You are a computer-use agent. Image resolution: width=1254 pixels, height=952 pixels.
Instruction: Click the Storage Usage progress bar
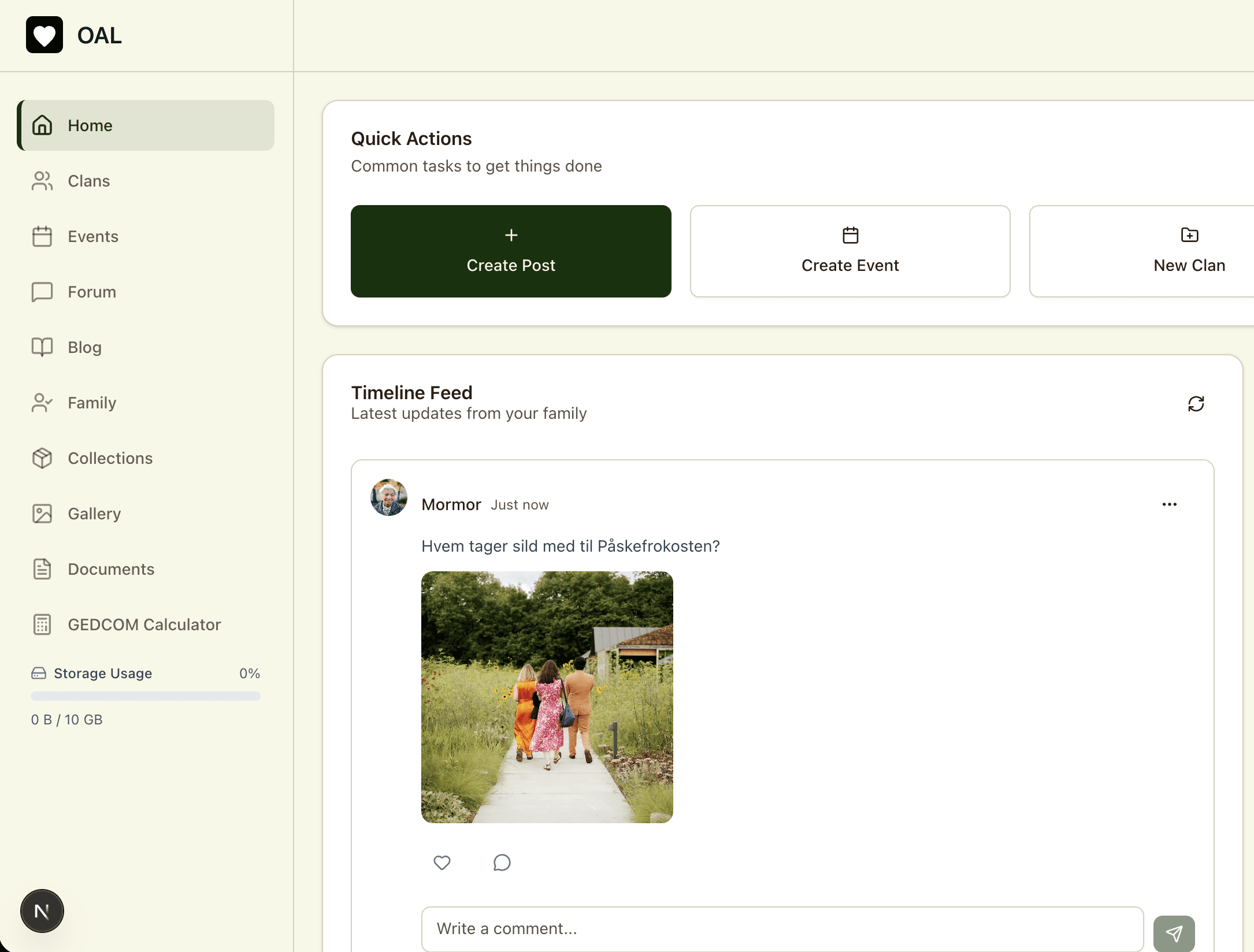tap(145, 696)
